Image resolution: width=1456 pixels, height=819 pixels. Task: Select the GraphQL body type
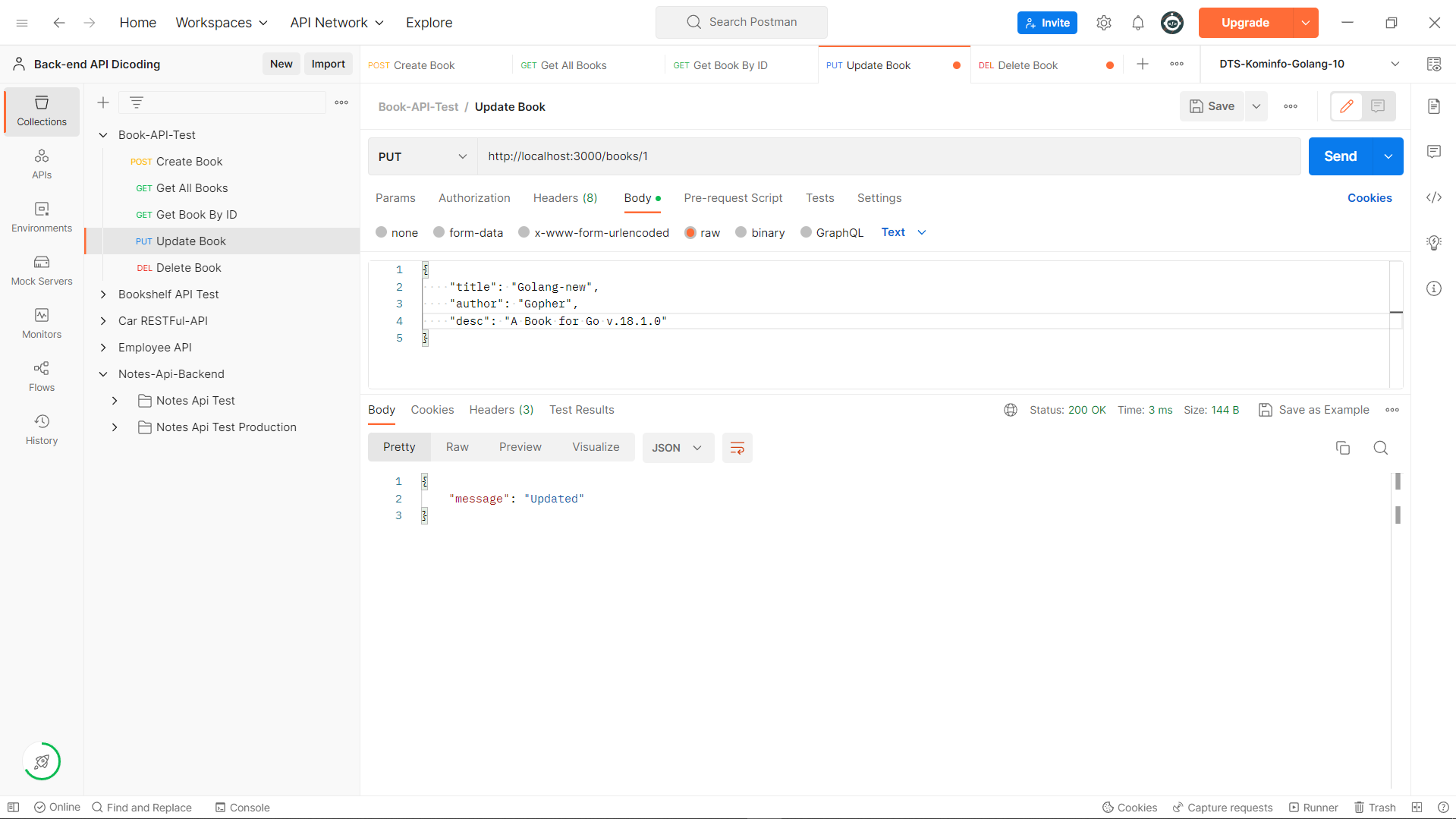tap(832, 232)
